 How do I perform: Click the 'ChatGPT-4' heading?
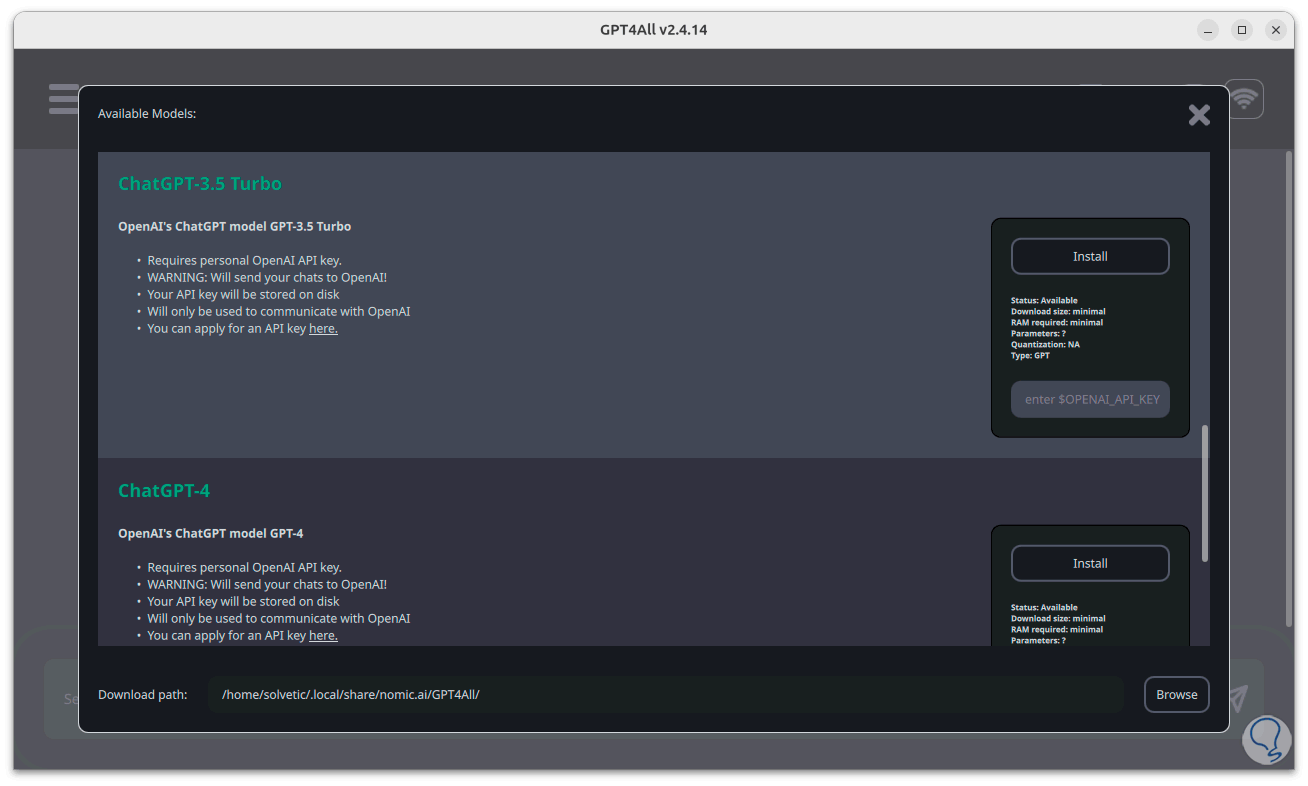164,491
